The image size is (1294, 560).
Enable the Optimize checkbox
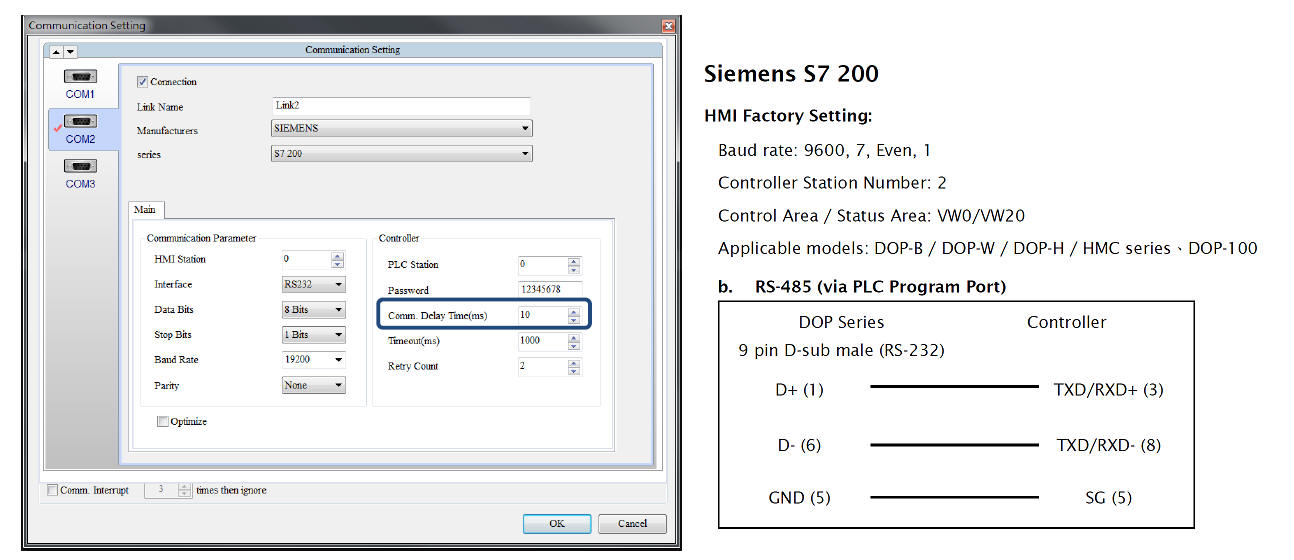(163, 422)
